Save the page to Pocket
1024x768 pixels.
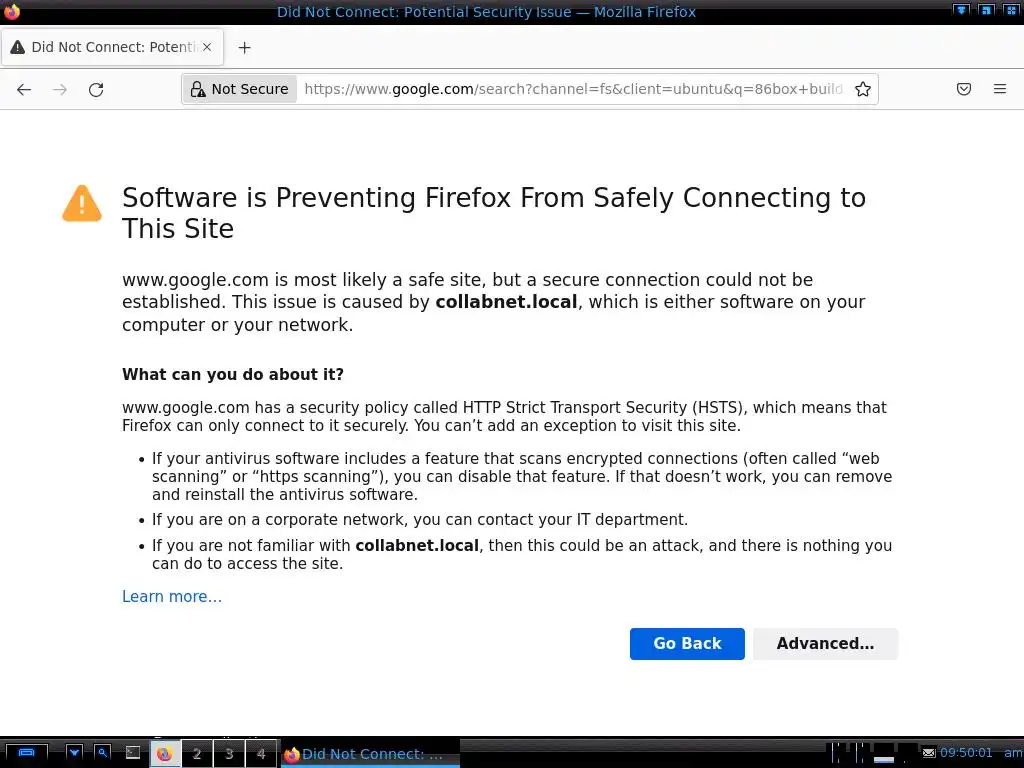963,89
